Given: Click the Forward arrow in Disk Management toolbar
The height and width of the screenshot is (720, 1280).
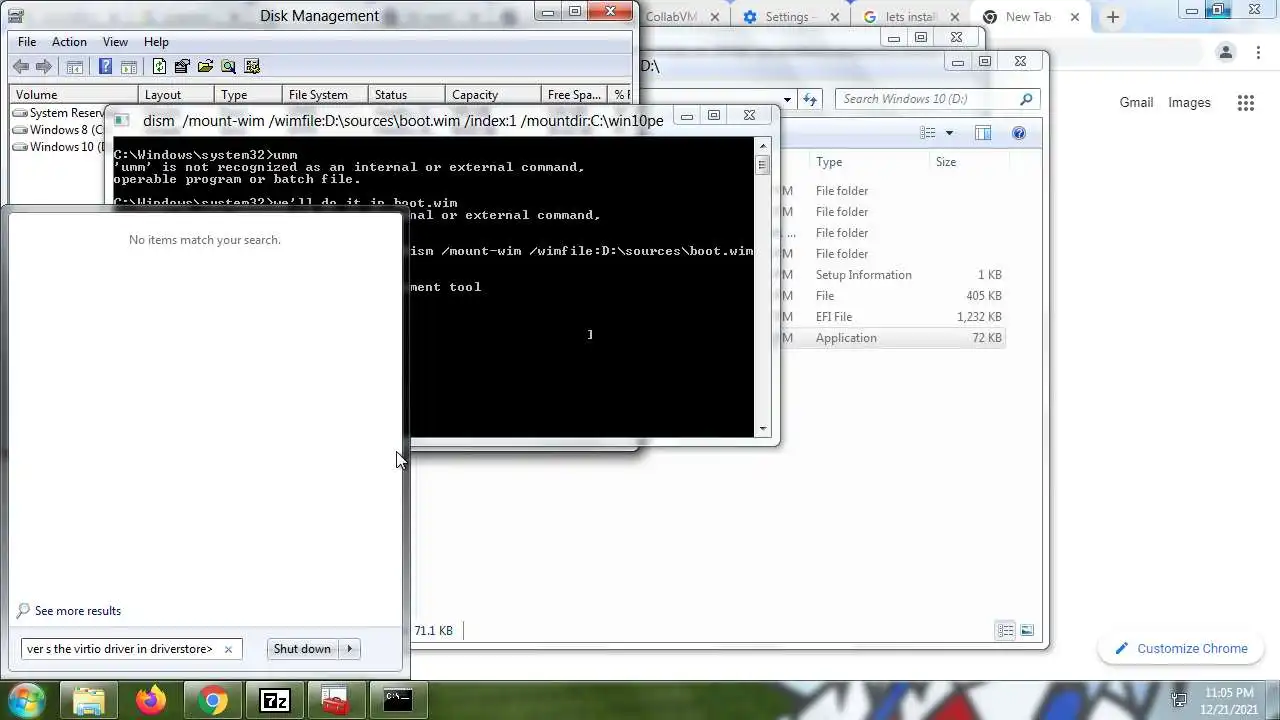Looking at the screenshot, I should click(x=44, y=66).
